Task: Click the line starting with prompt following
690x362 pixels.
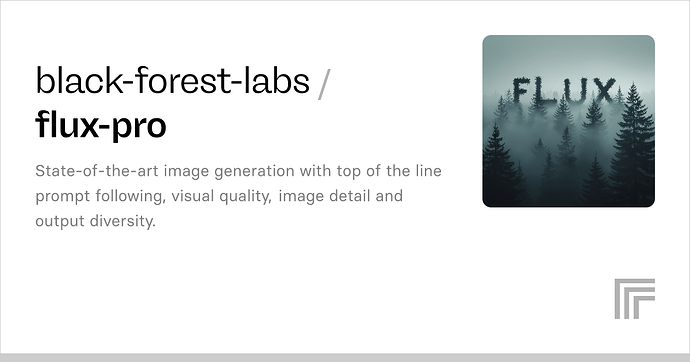Action: click(219, 196)
